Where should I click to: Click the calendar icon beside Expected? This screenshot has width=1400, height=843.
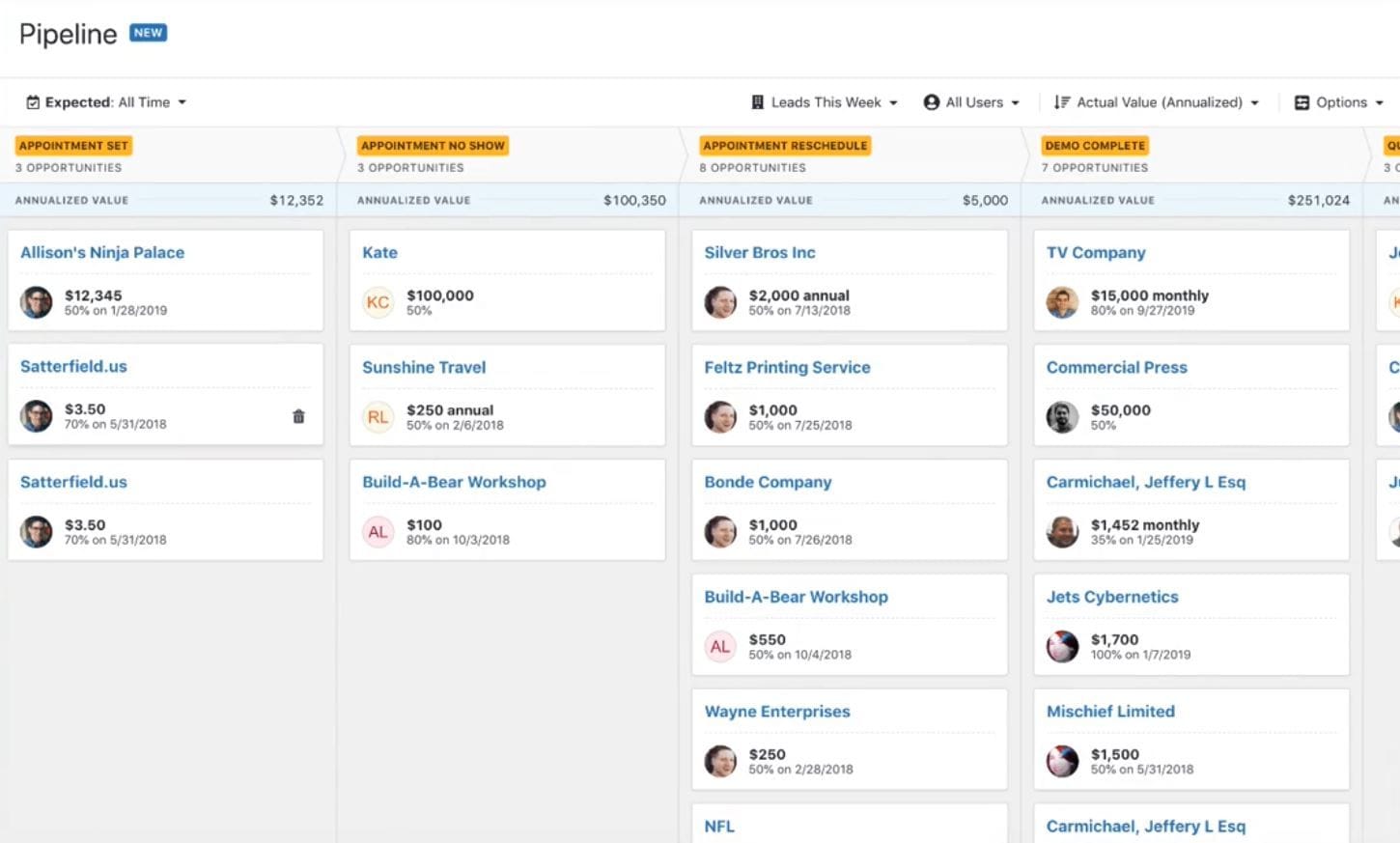click(33, 102)
